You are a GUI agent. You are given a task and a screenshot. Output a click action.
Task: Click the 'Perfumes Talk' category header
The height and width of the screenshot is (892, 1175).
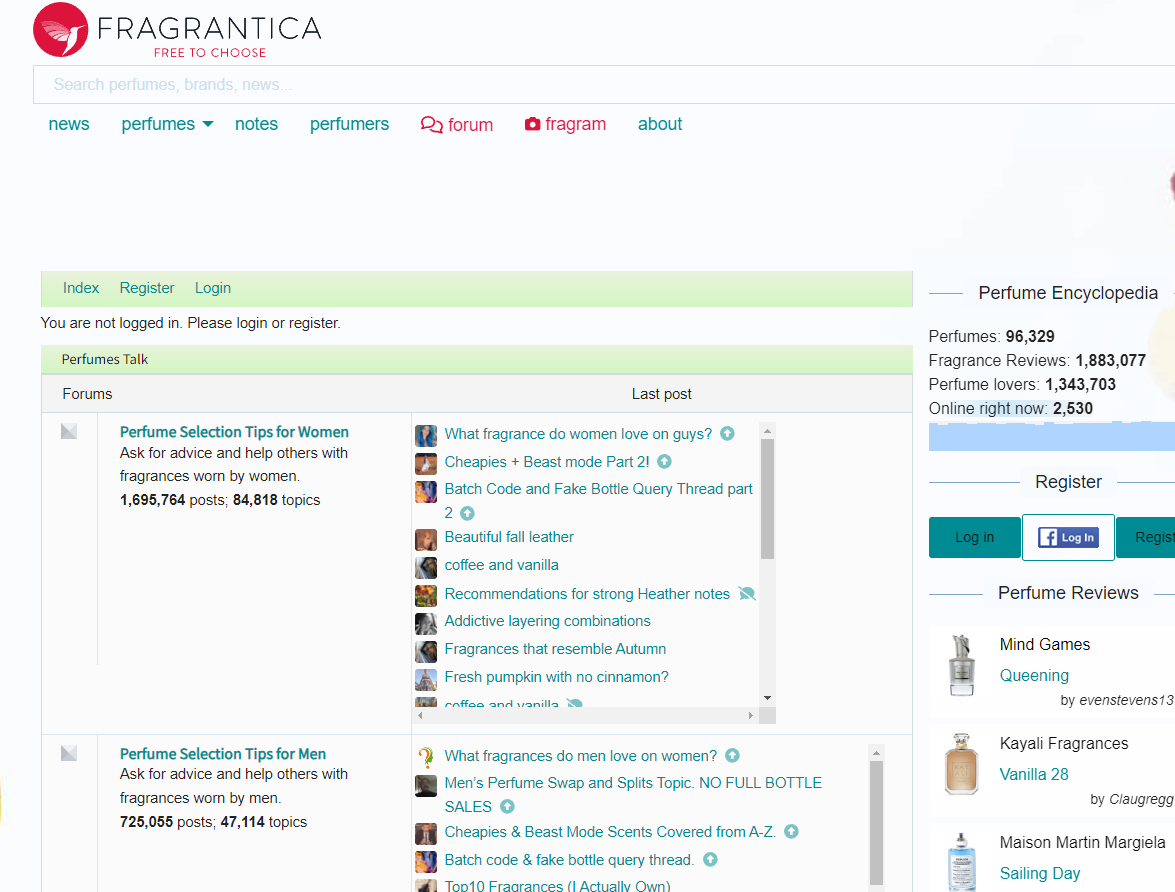(105, 359)
